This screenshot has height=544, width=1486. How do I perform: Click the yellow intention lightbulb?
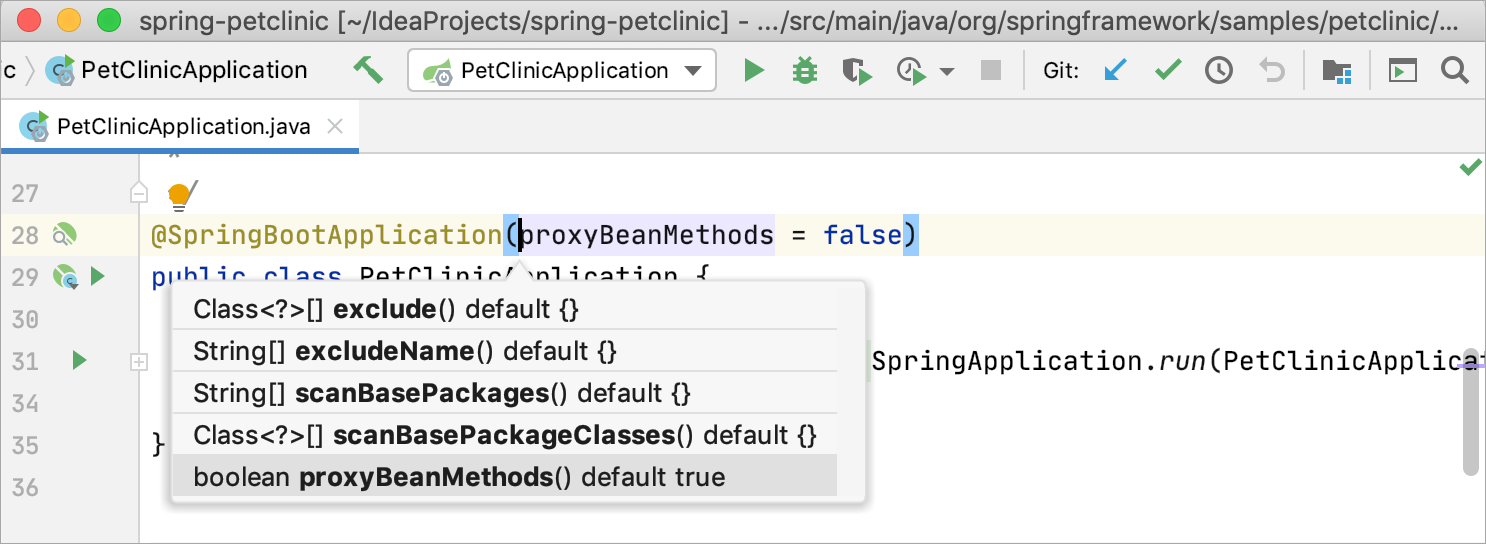pyautogui.click(x=180, y=195)
